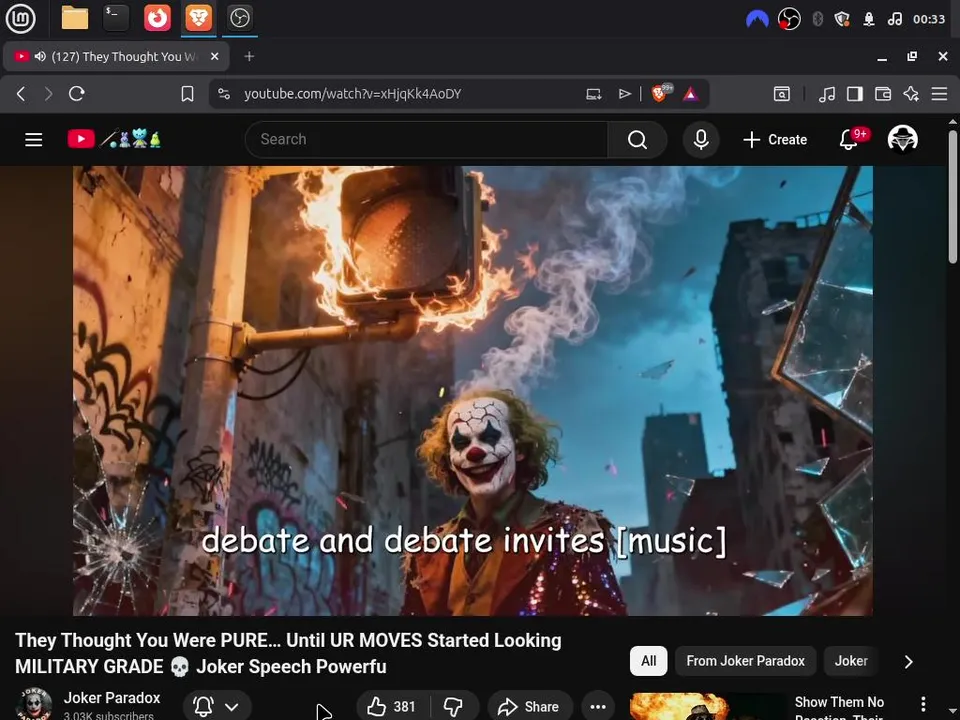Open the Brave Shields lion icon
Screen dimensions: 960x720
coord(660,94)
